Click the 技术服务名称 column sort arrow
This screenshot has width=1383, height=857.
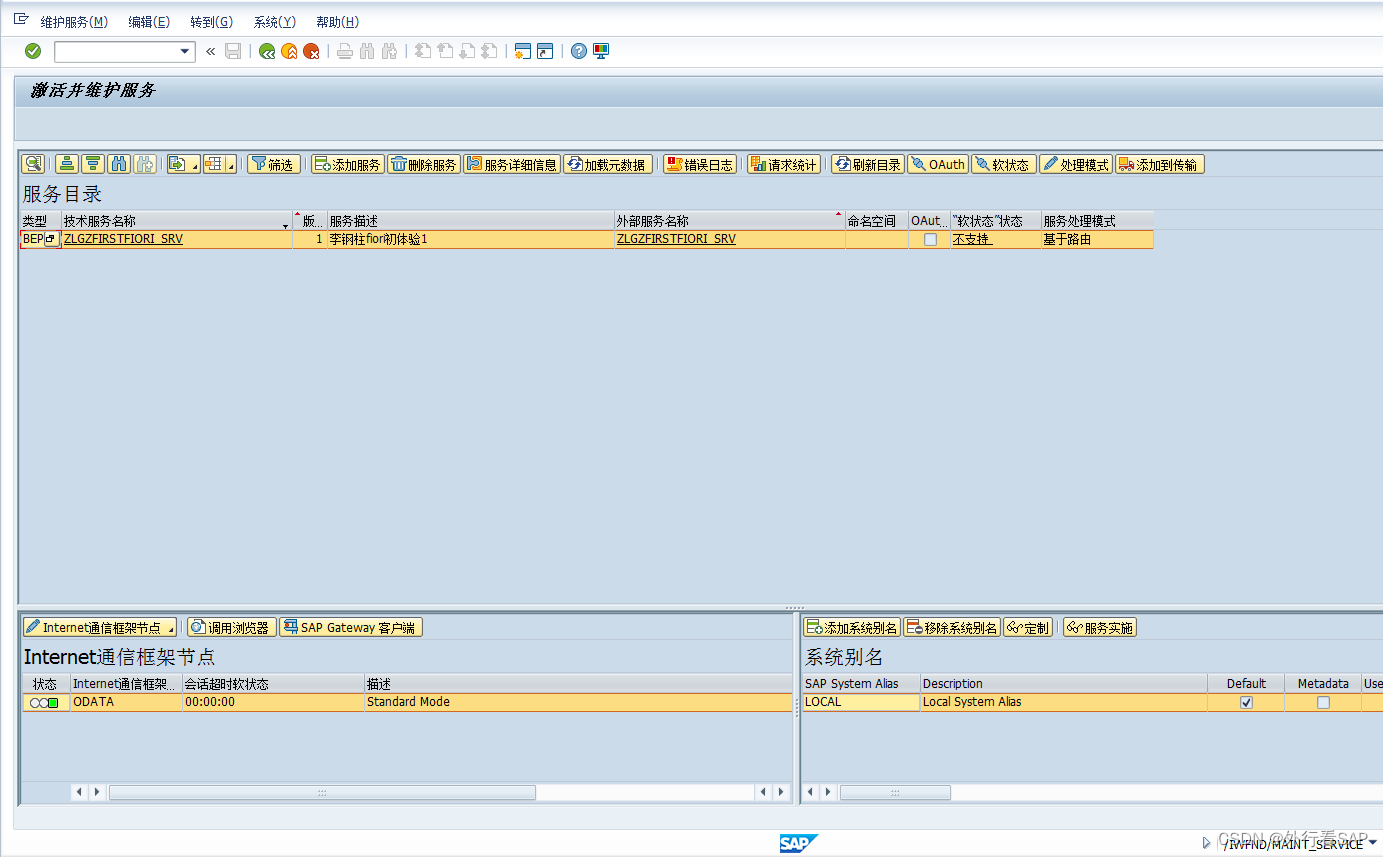tap(285, 225)
